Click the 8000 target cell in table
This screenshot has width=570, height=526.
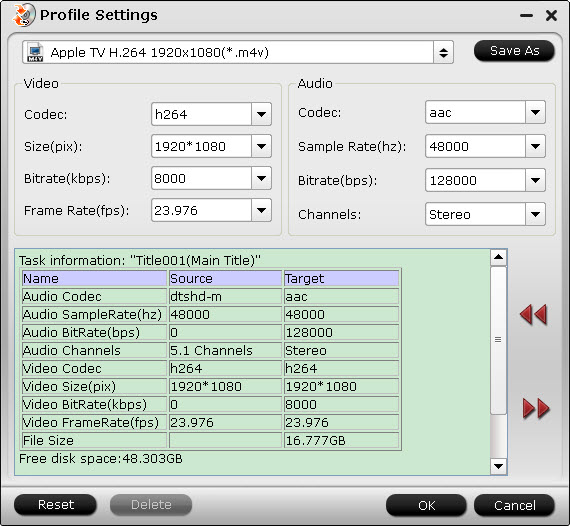341,404
